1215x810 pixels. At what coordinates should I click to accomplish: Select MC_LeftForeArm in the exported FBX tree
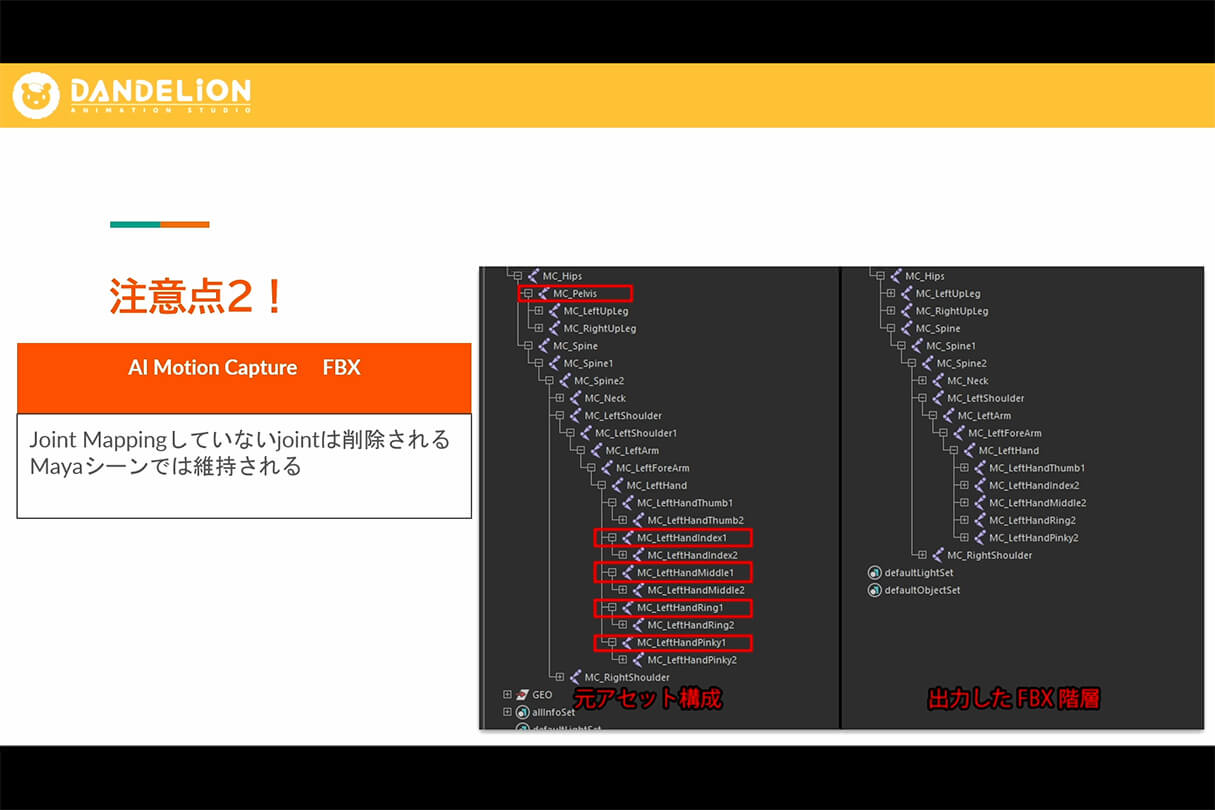[1005, 433]
